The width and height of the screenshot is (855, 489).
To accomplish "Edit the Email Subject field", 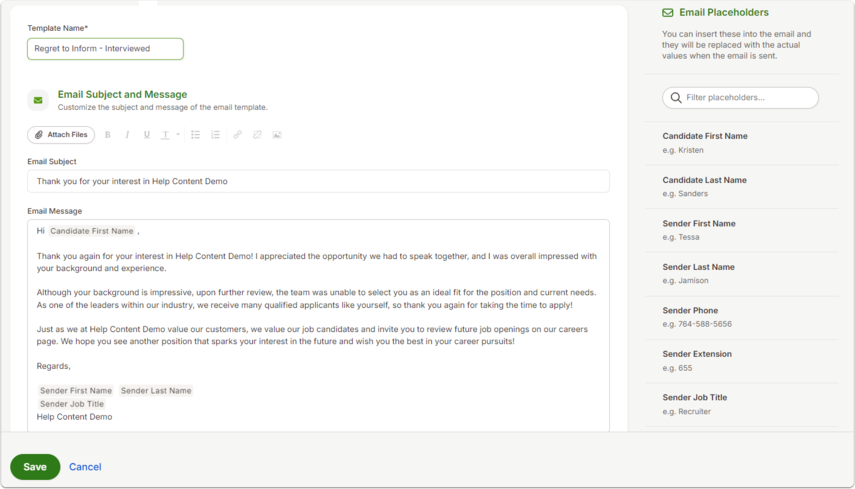I will (318, 181).
